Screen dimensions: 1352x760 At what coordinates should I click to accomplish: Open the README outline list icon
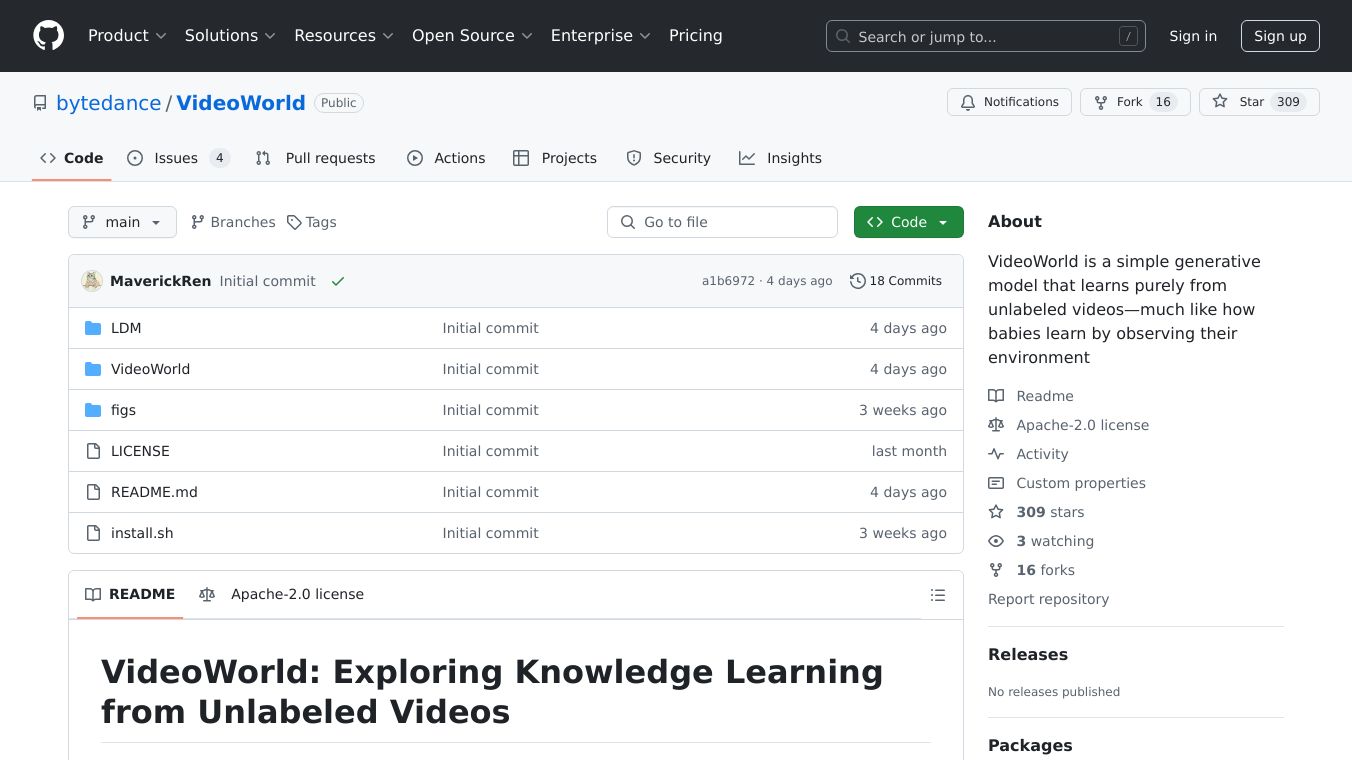click(x=937, y=595)
